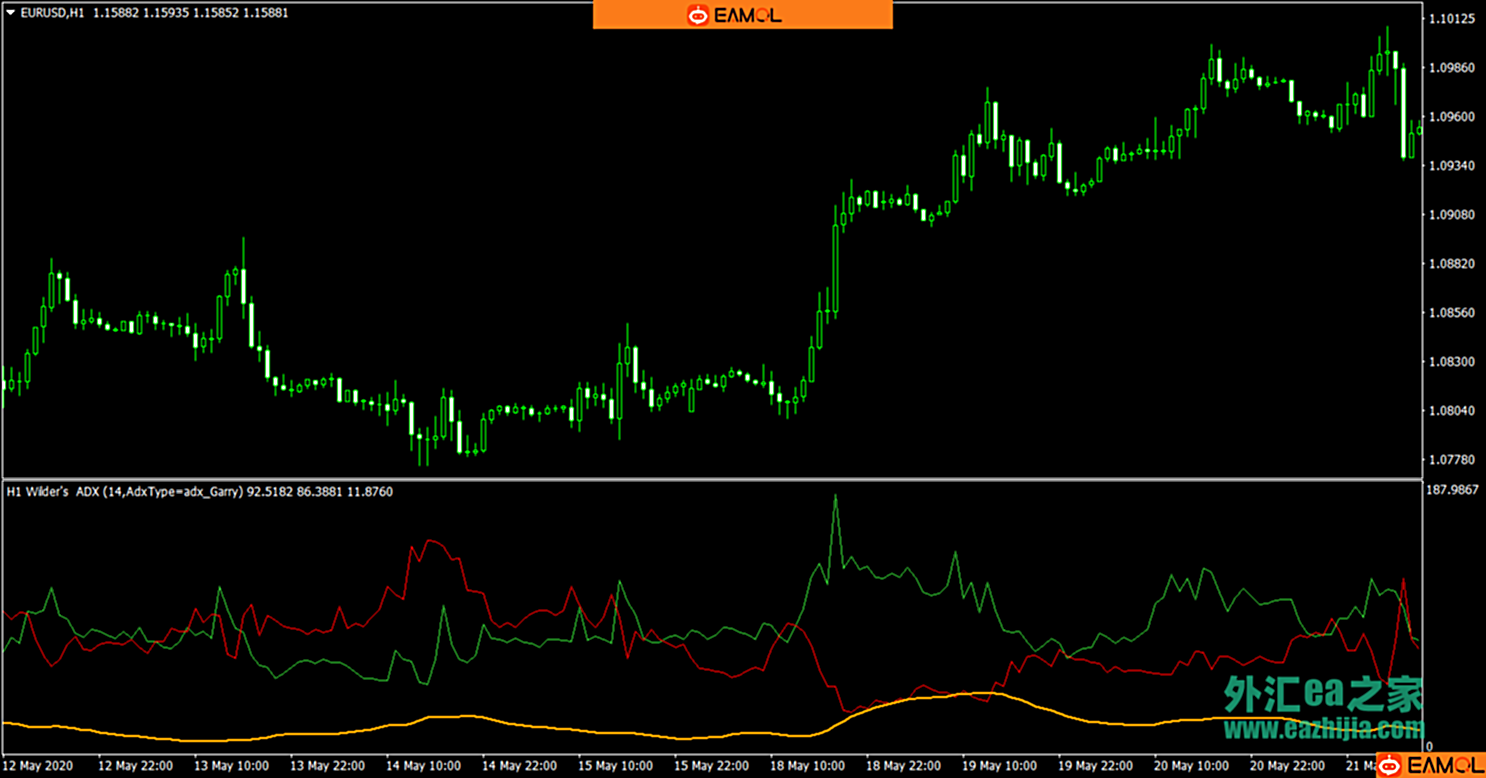
Task: Expand the triangle arrow beside EURUSD,H1
Action: point(10,14)
